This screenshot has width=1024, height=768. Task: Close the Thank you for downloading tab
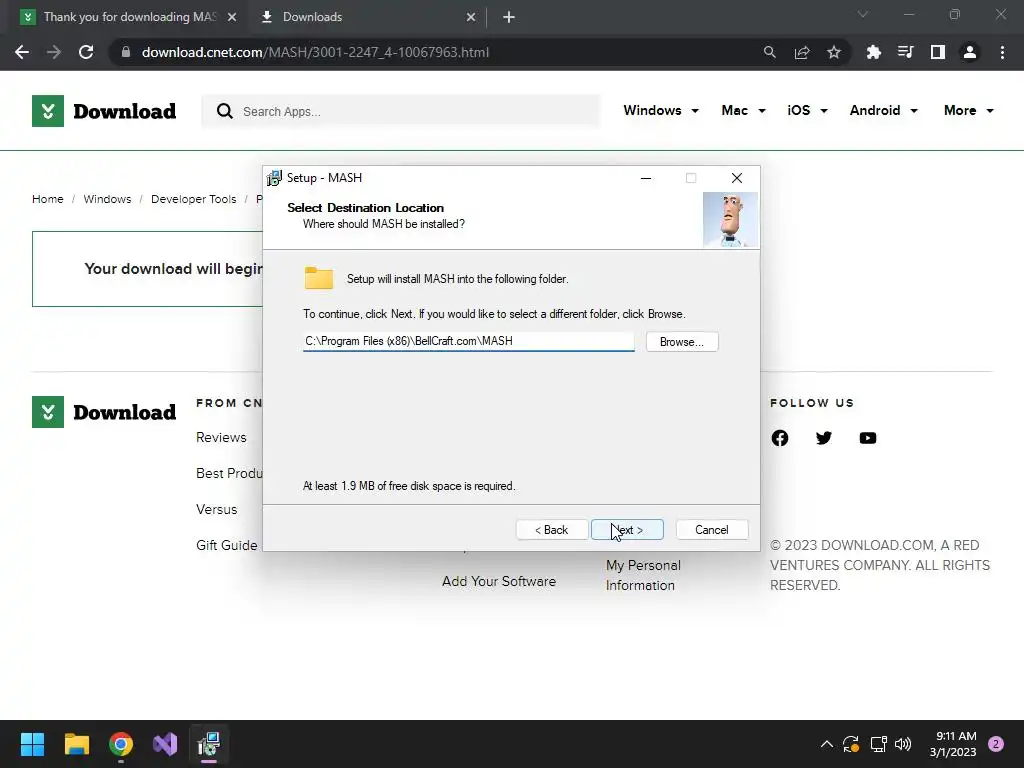click(232, 17)
